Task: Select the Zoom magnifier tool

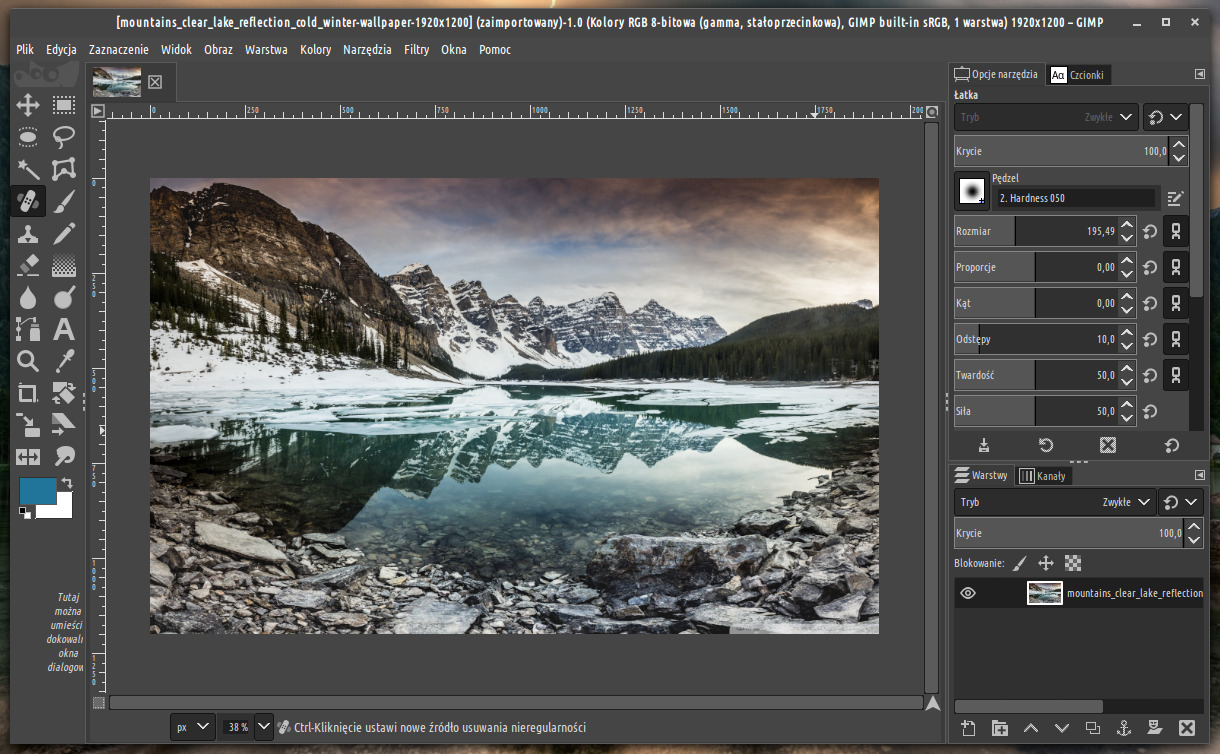Action: pos(28,361)
